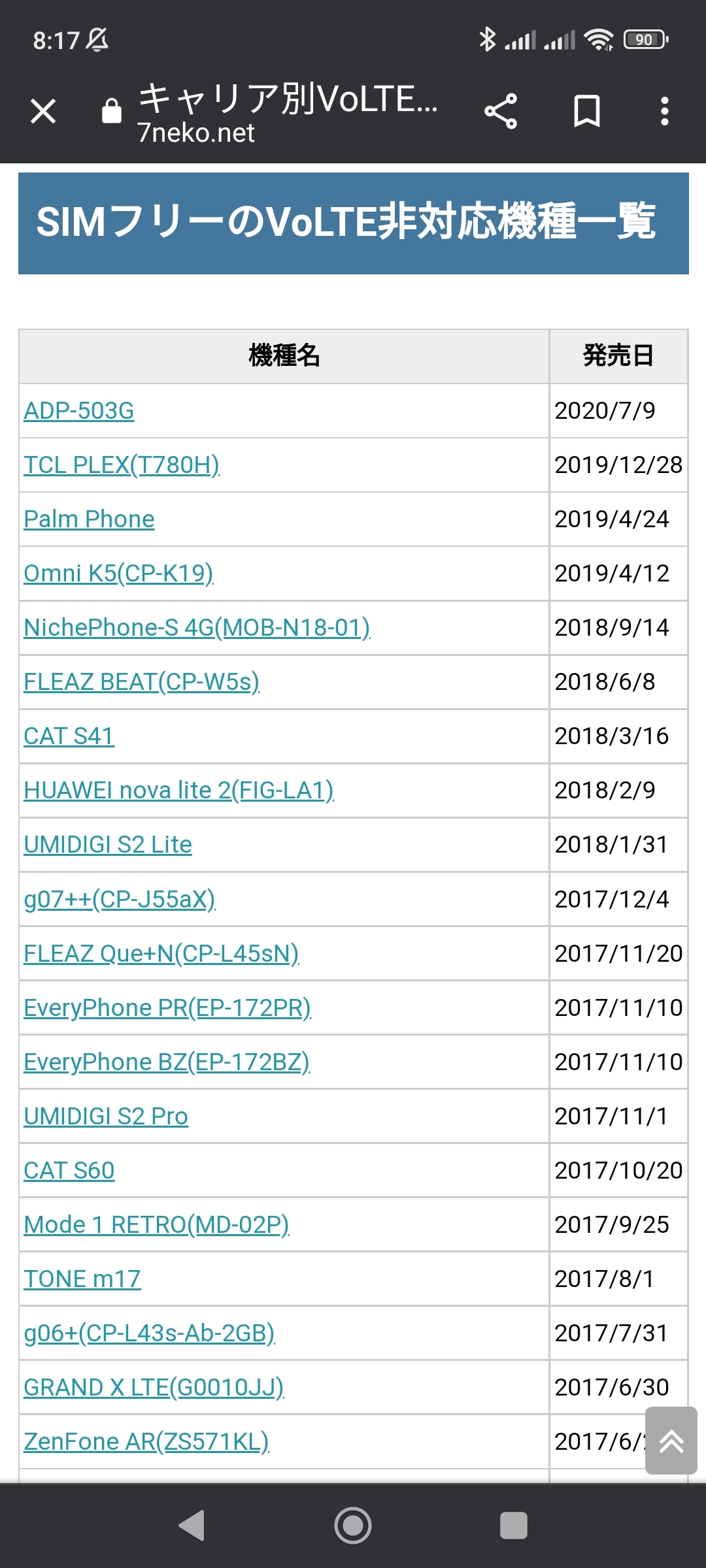Image resolution: width=706 pixels, height=1568 pixels.
Task: Tap the HUAWEI nova lite 2 link
Action: 178,791
